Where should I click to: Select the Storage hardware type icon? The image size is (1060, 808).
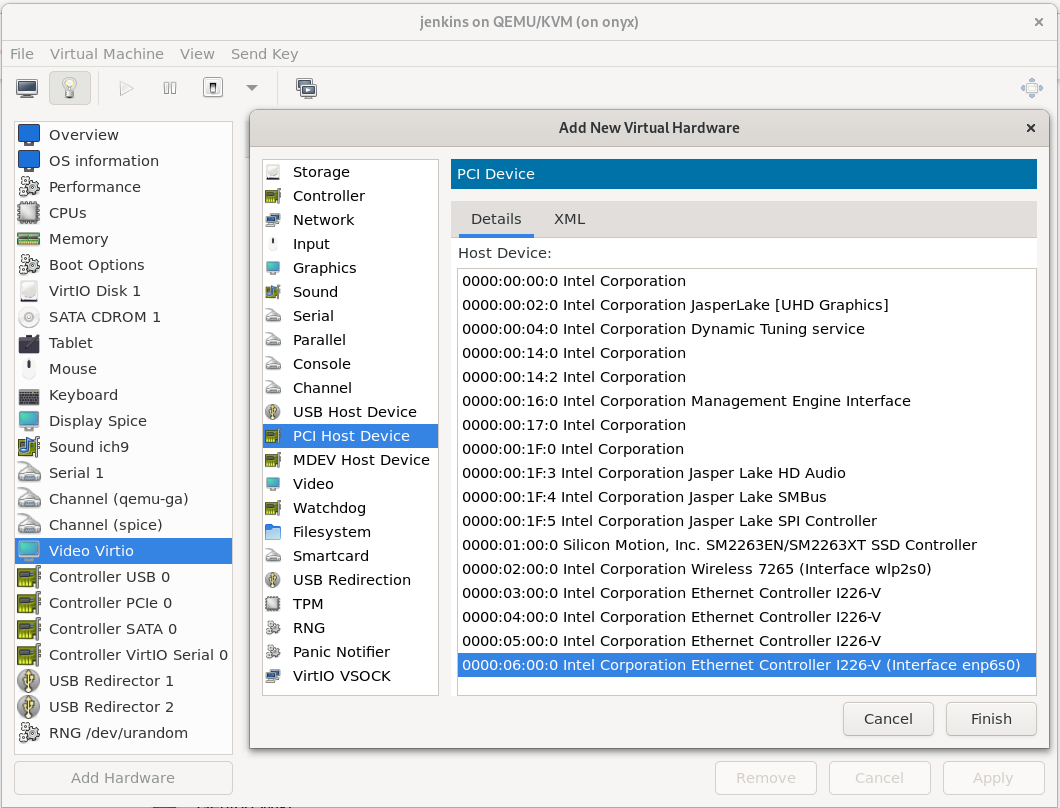pos(273,172)
